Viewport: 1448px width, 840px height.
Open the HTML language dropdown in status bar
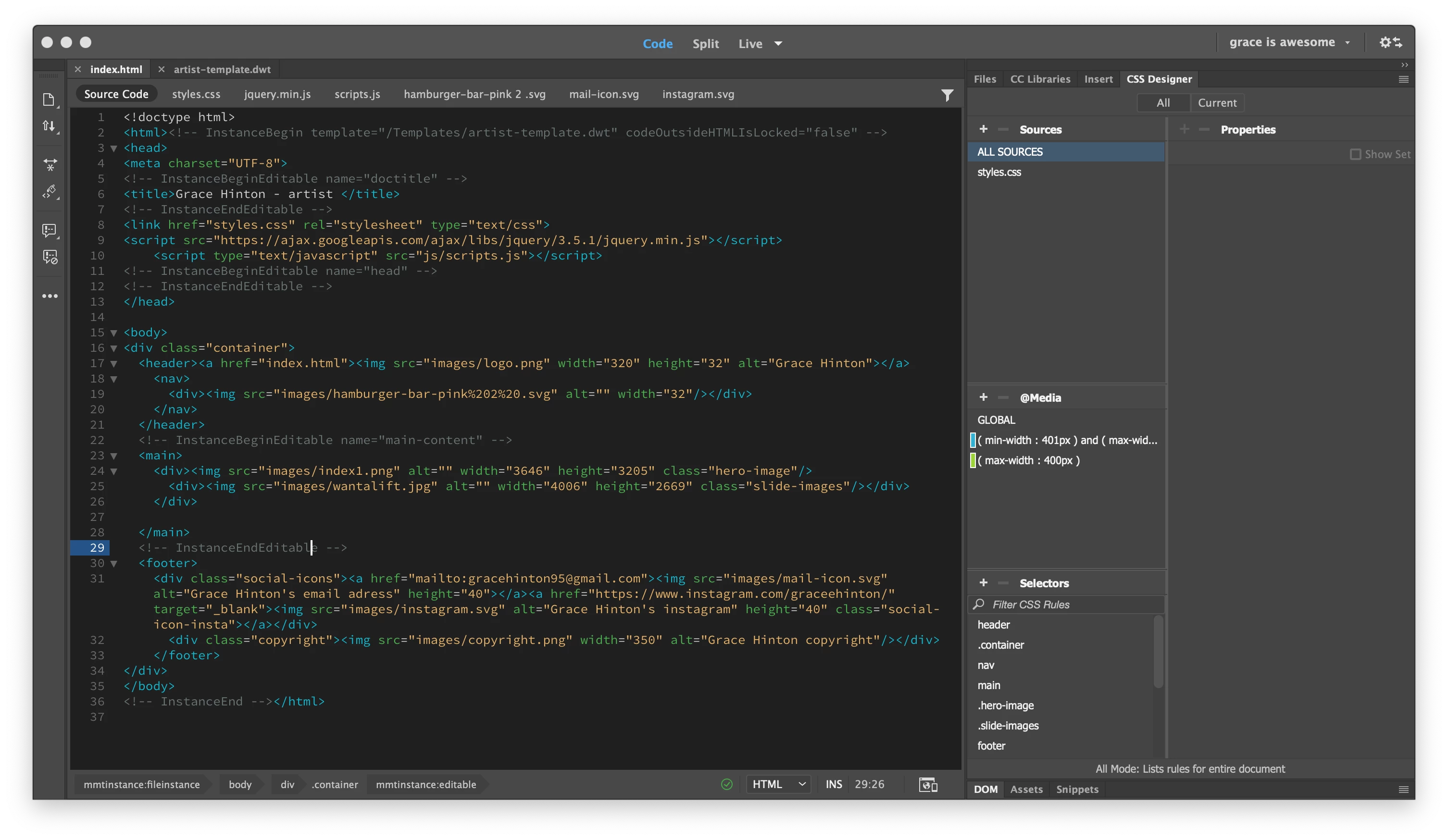click(x=778, y=784)
